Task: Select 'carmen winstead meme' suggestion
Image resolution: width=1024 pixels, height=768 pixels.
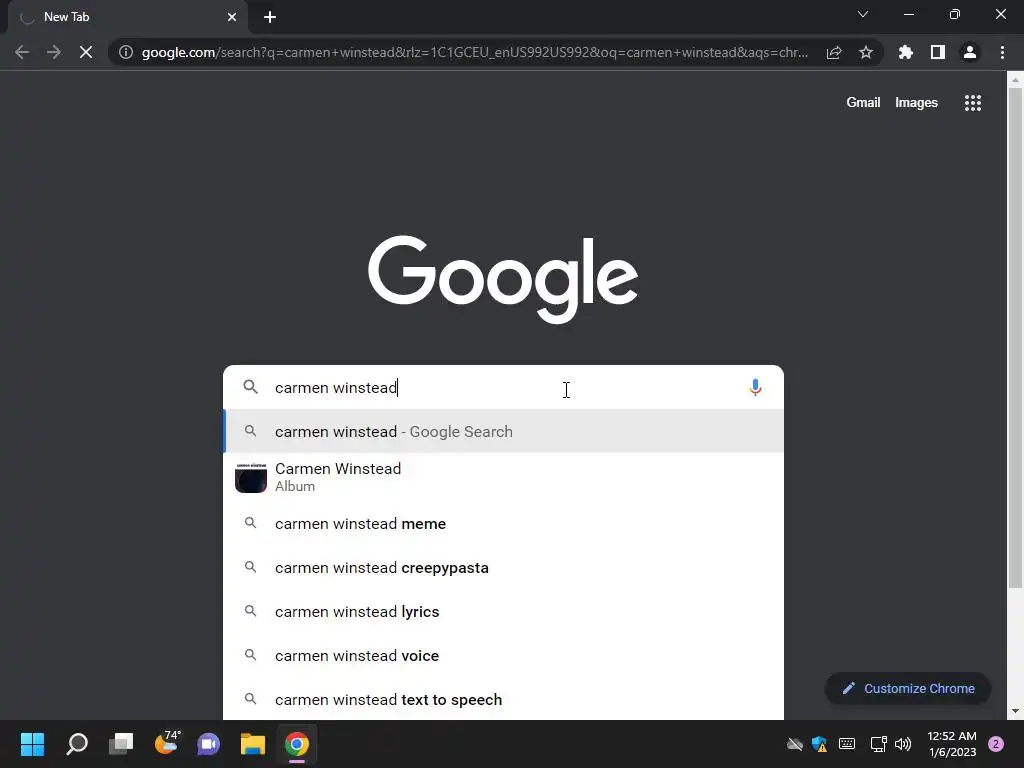Action: pos(503,524)
